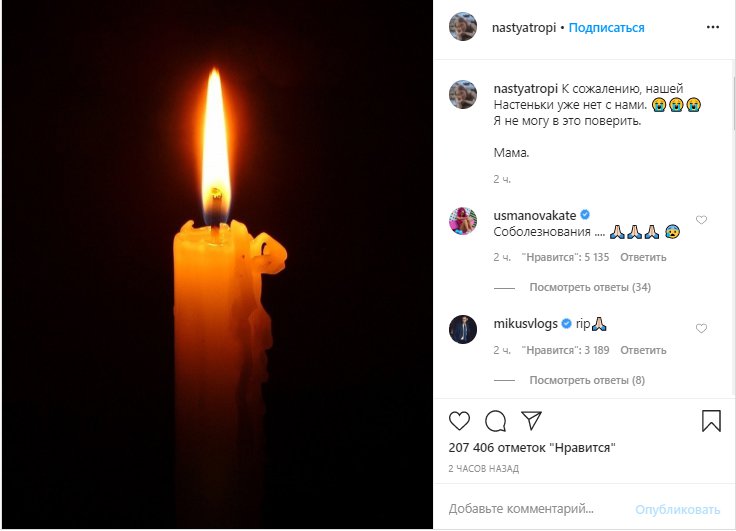The height and width of the screenshot is (531, 736).
Task: Follow via the "Подписаться" link
Action: point(606,28)
